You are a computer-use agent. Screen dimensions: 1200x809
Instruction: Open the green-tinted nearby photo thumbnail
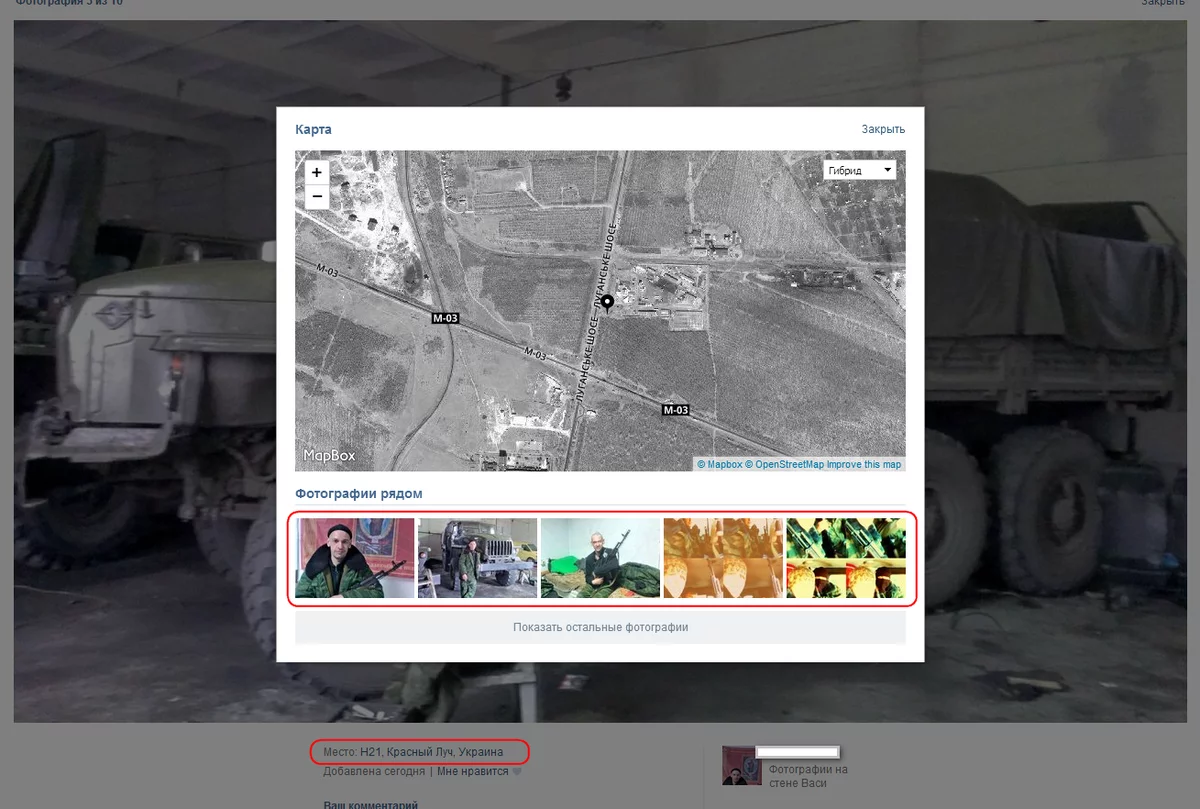(x=846, y=558)
